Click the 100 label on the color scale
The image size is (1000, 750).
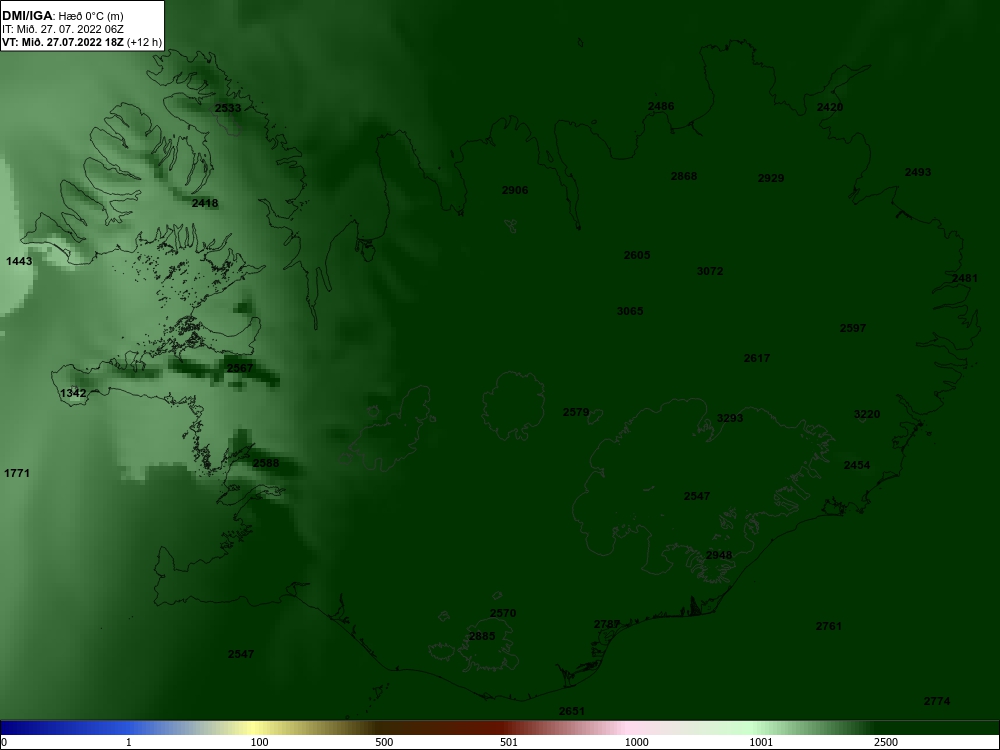click(x=260, y=742)
